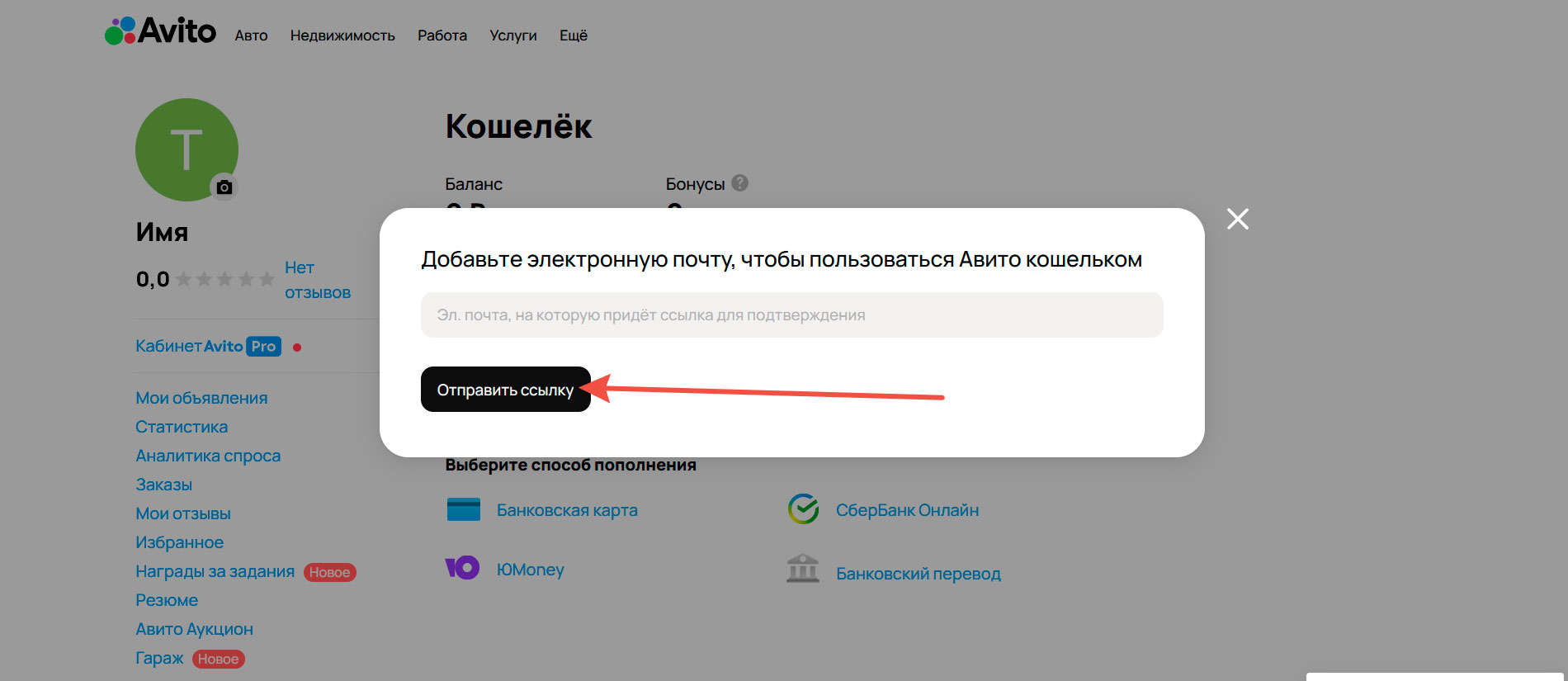Select СберБанк Онлайн payment method

[x=907, y=510]
